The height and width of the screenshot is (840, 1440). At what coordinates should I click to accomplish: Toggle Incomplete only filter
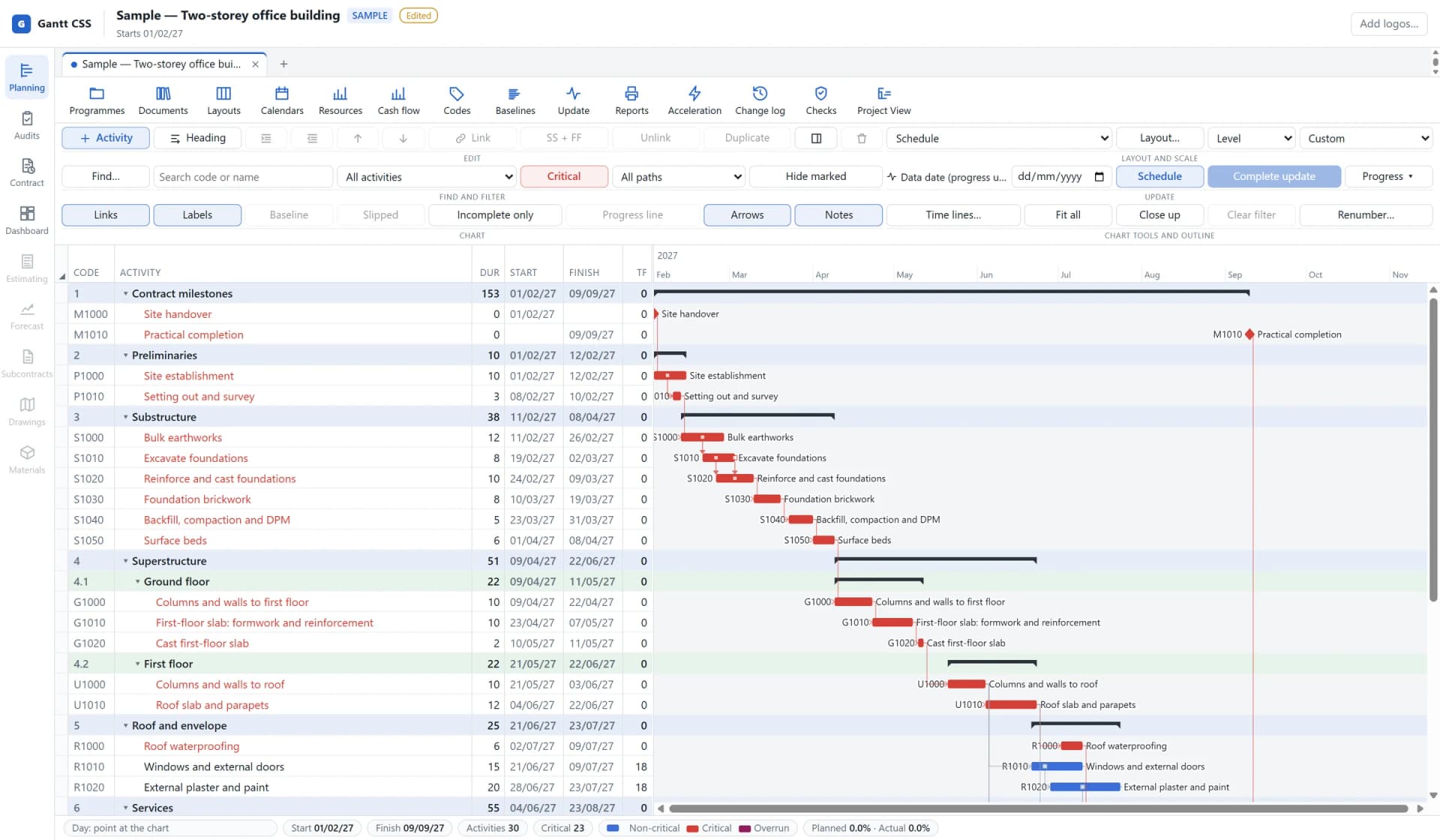pos(495,214)
